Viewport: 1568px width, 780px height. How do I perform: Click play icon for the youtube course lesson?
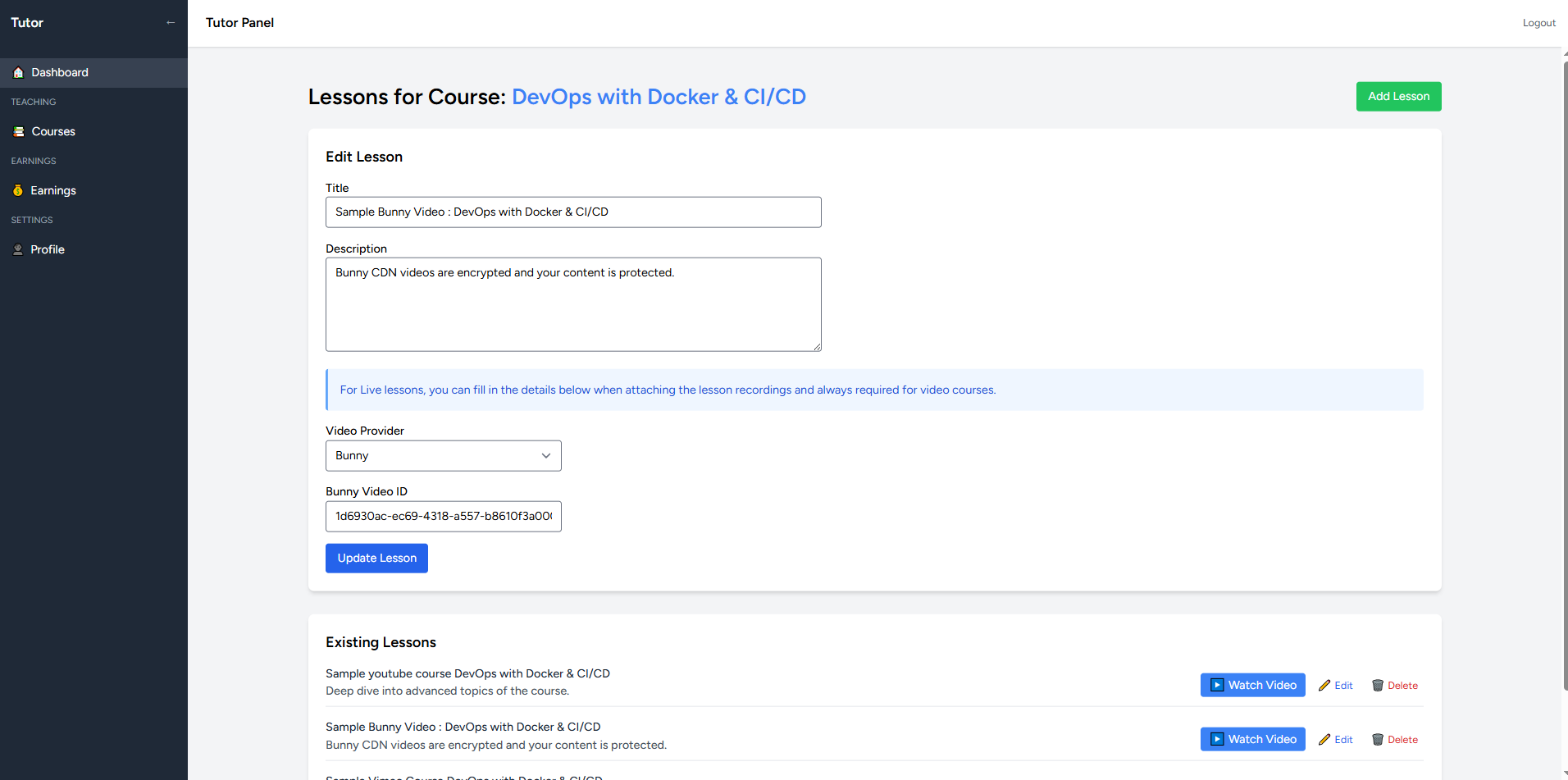coord(1218,686)
